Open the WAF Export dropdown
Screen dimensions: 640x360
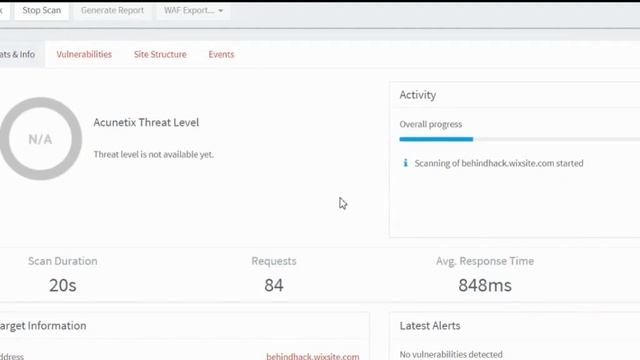(193, 11)
